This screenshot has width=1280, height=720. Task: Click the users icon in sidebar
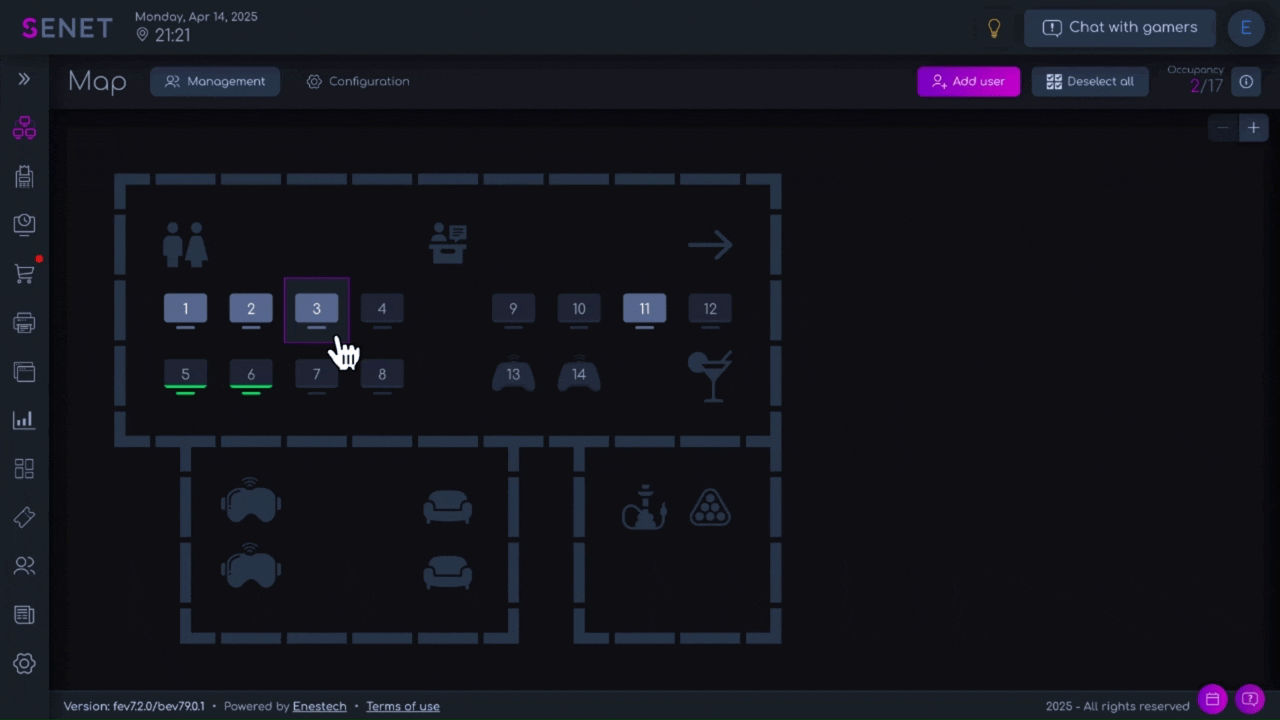(x=24, y=566)
